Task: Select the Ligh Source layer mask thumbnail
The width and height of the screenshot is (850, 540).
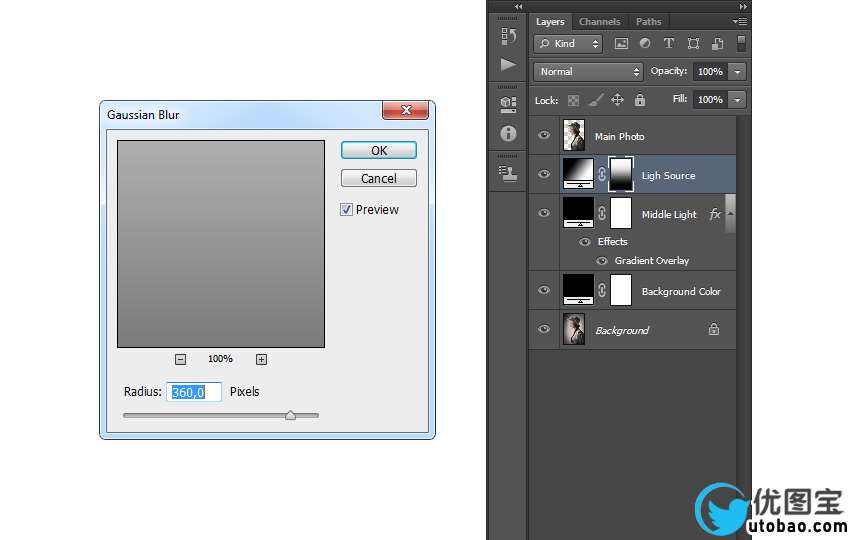Action: 621,174
